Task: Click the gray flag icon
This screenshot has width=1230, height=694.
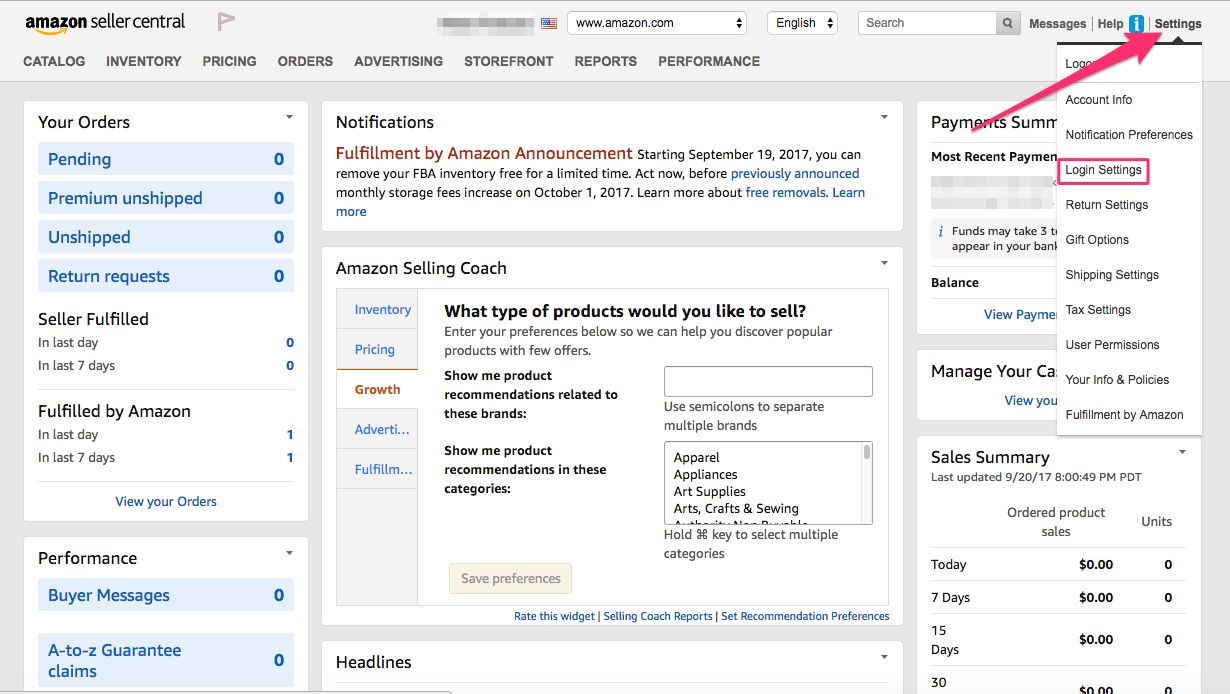Action: point(226,22)
